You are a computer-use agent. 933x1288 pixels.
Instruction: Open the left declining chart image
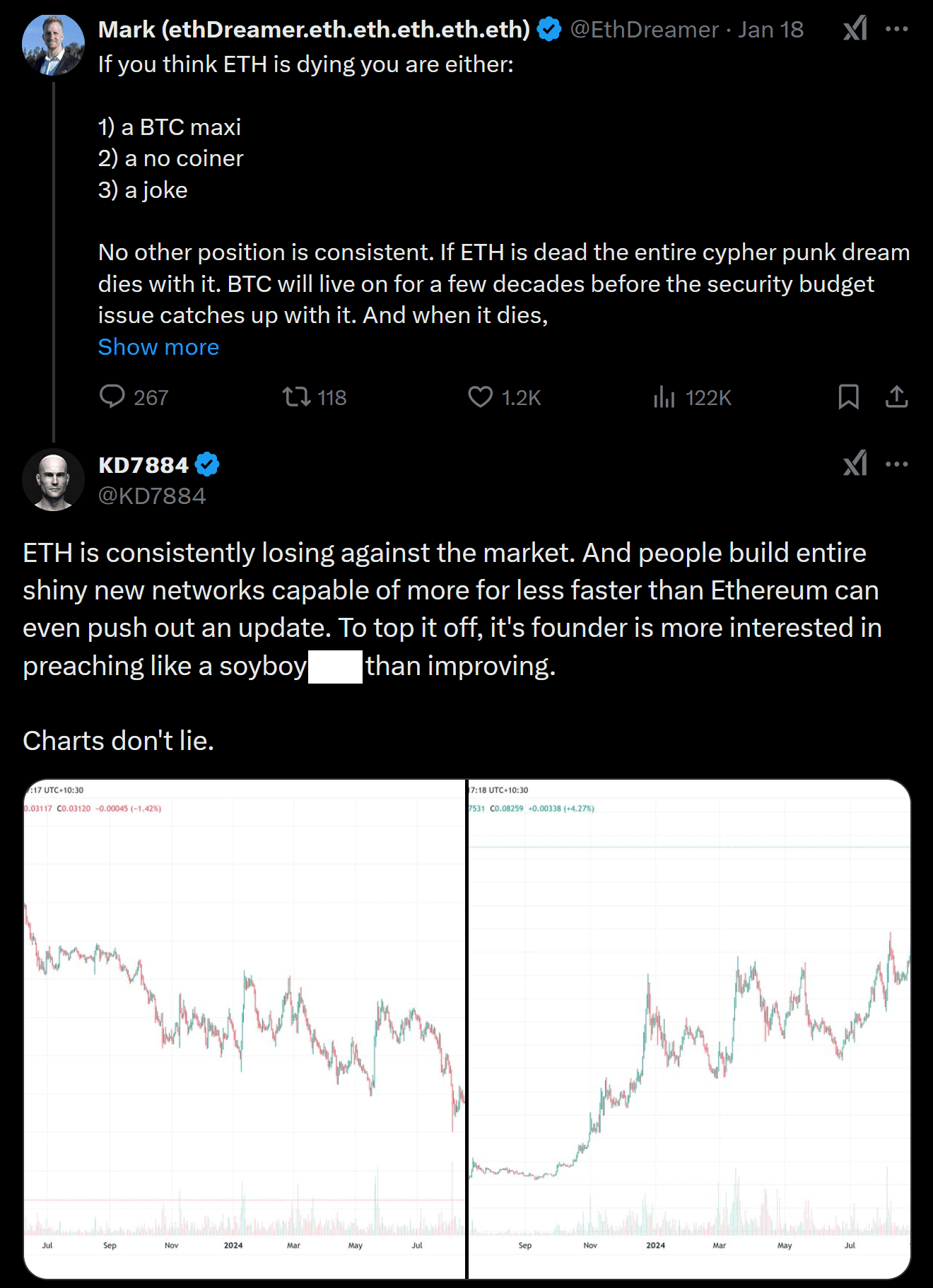tap(245, 1028)
